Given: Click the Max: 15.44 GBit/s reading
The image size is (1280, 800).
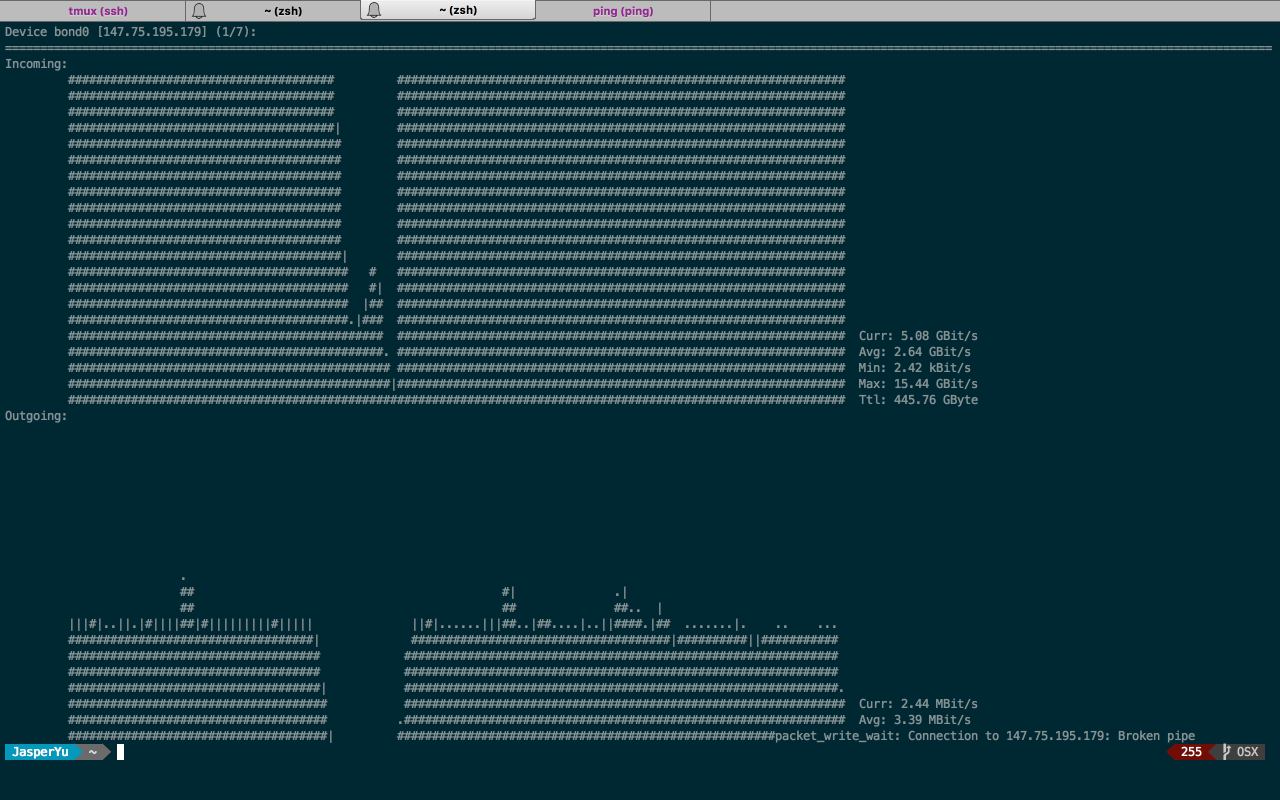Looking at the screenshot, I should click(x=917, y=384).
